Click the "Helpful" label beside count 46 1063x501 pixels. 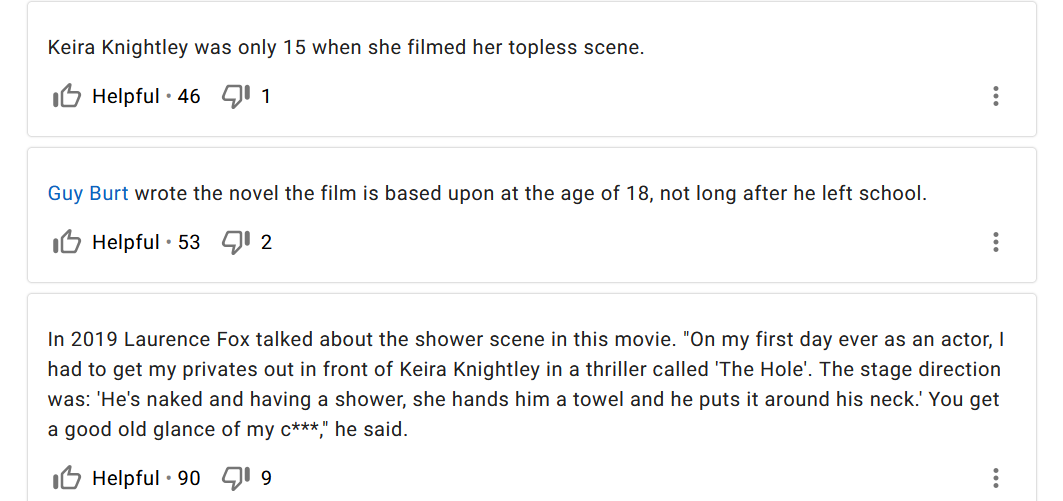tap(126, 97)
